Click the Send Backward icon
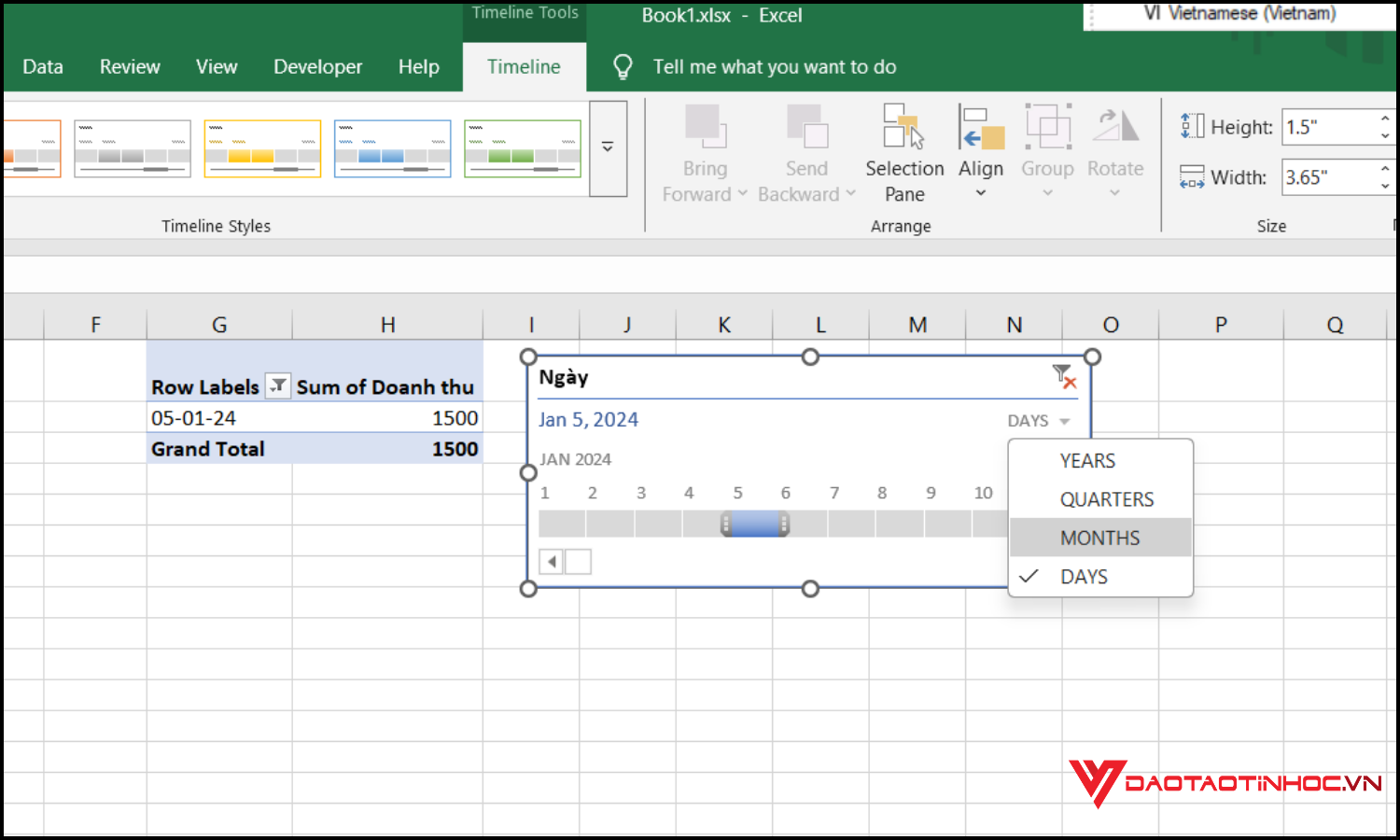The image size is (1400, 840). coord(806,131)
